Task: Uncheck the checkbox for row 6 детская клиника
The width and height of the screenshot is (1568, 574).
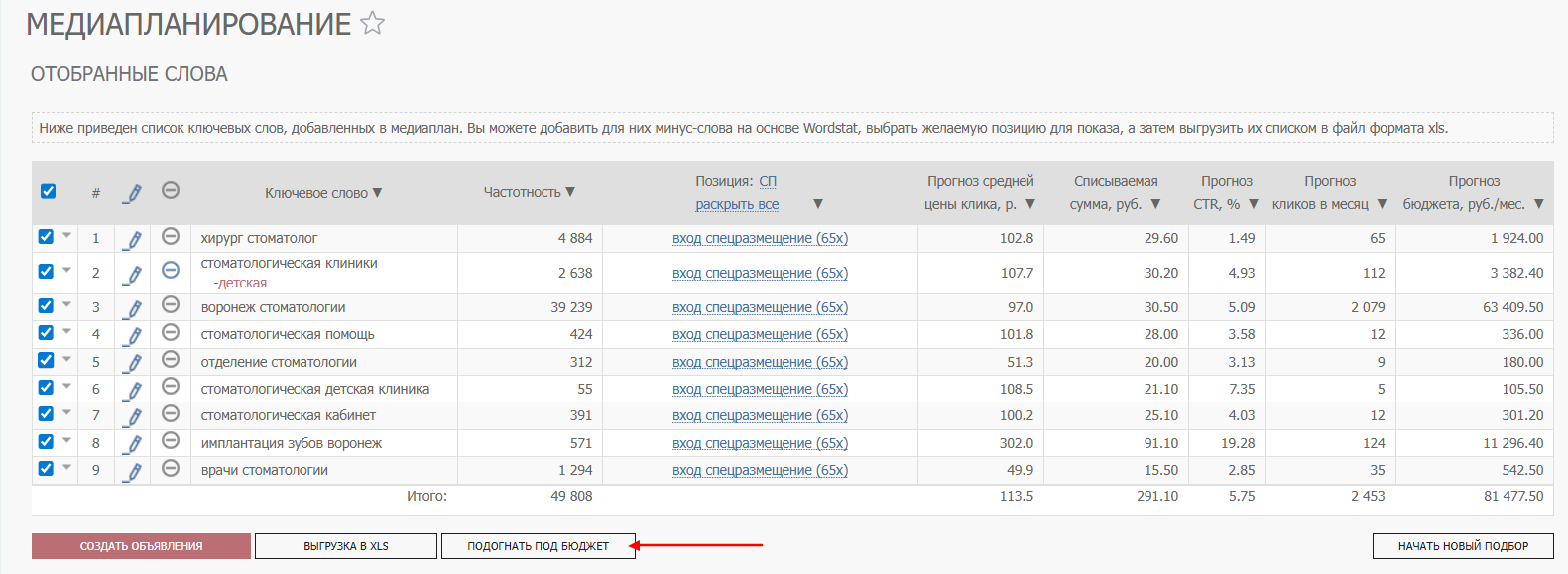Action: 46,388
